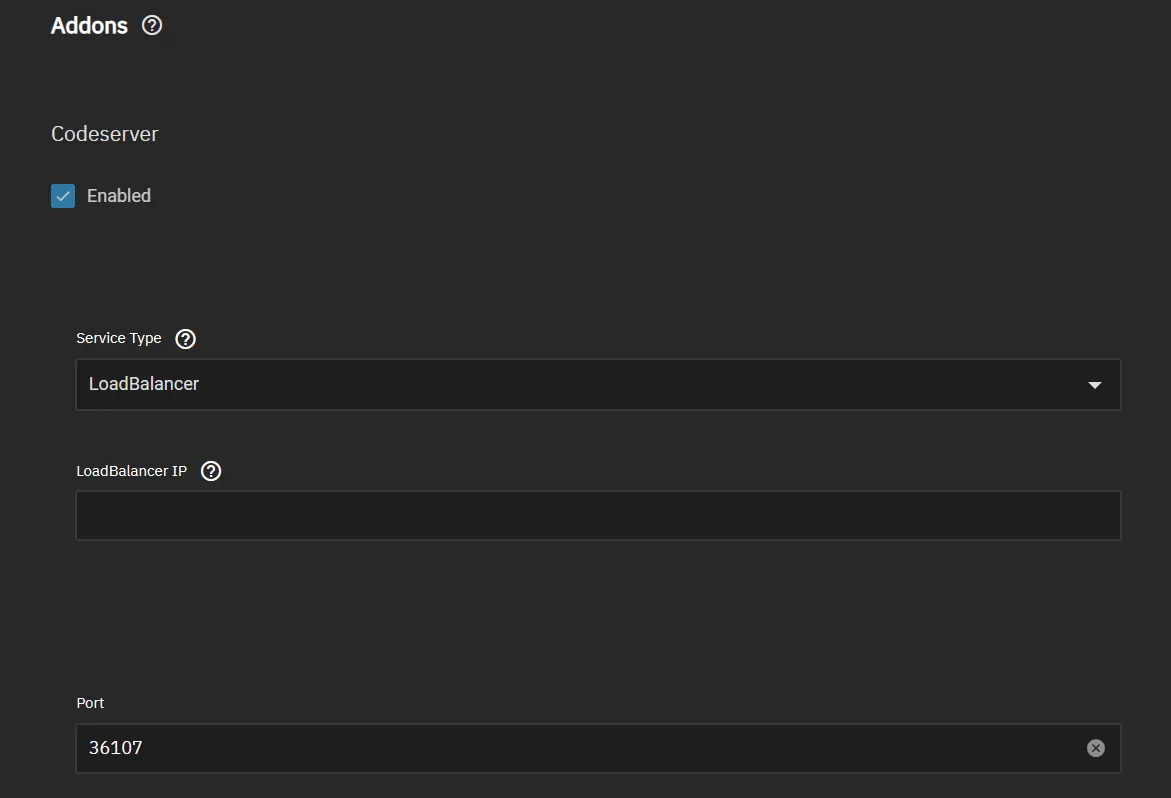
Task: Click the Addons section heading
Action: click(x=89, y=26)
